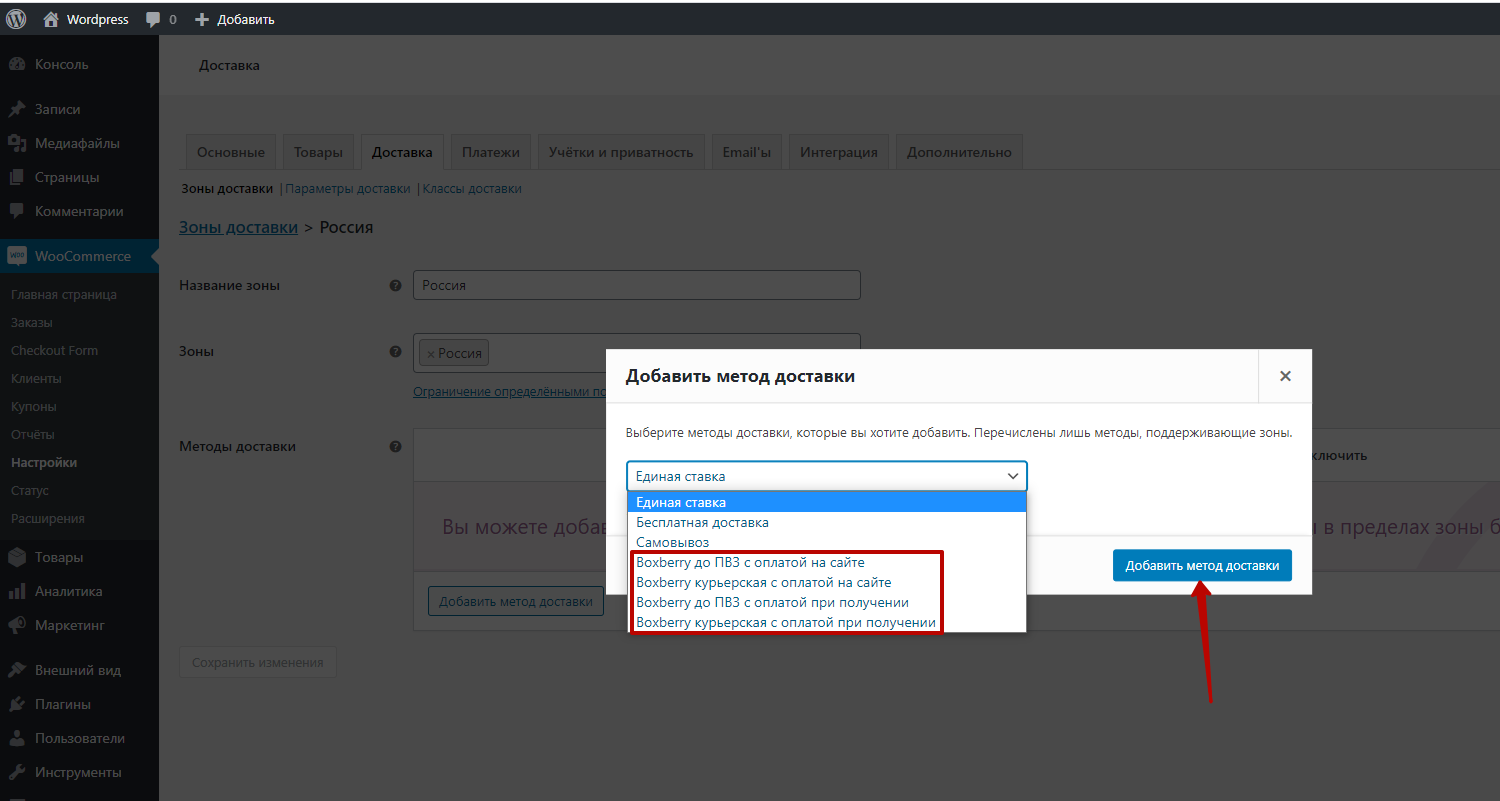Click the Маркетинг megaphone icon

[17, 625]
